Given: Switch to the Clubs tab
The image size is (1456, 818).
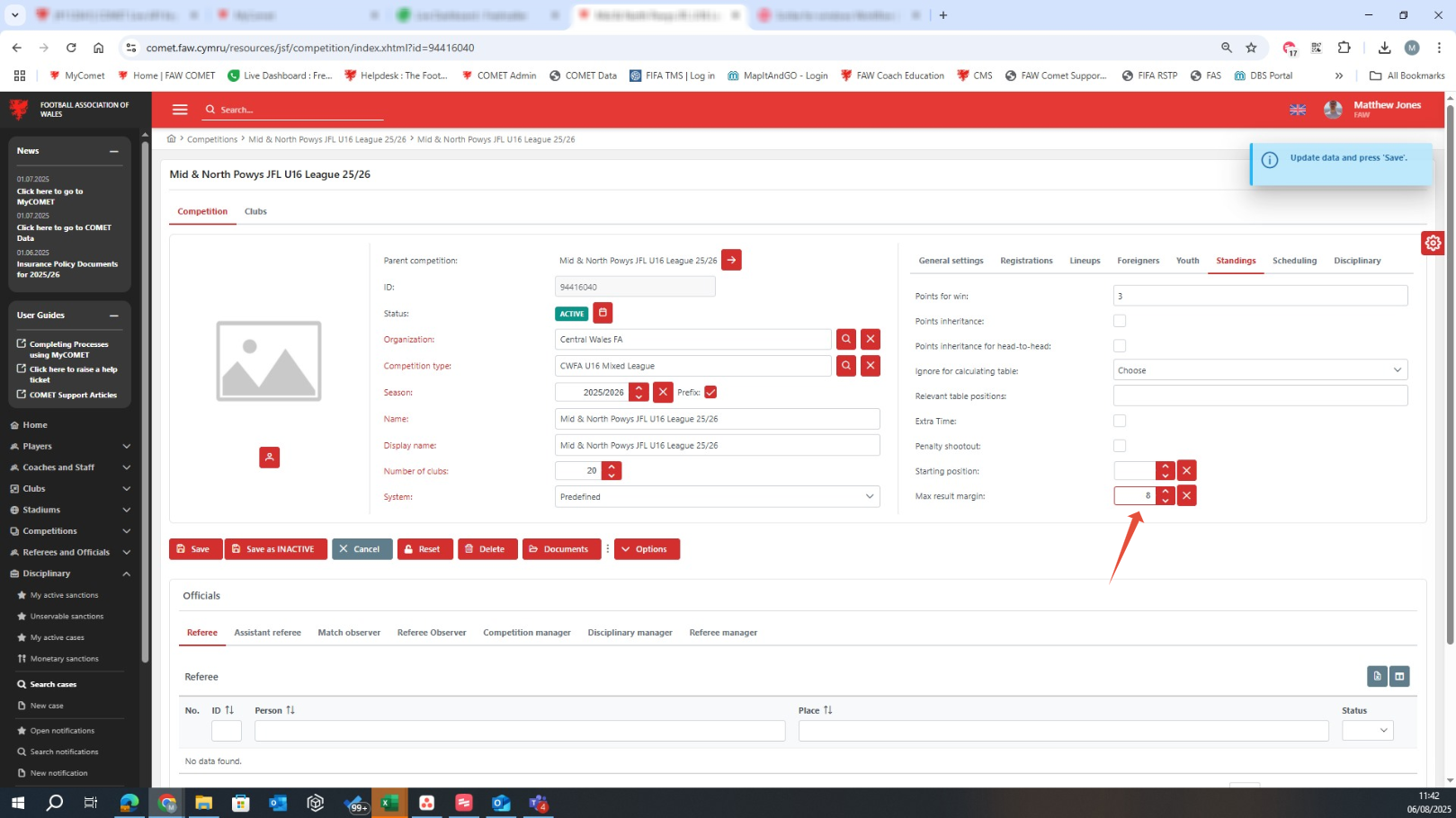Looking at the screenshot, I should (255, 212).
